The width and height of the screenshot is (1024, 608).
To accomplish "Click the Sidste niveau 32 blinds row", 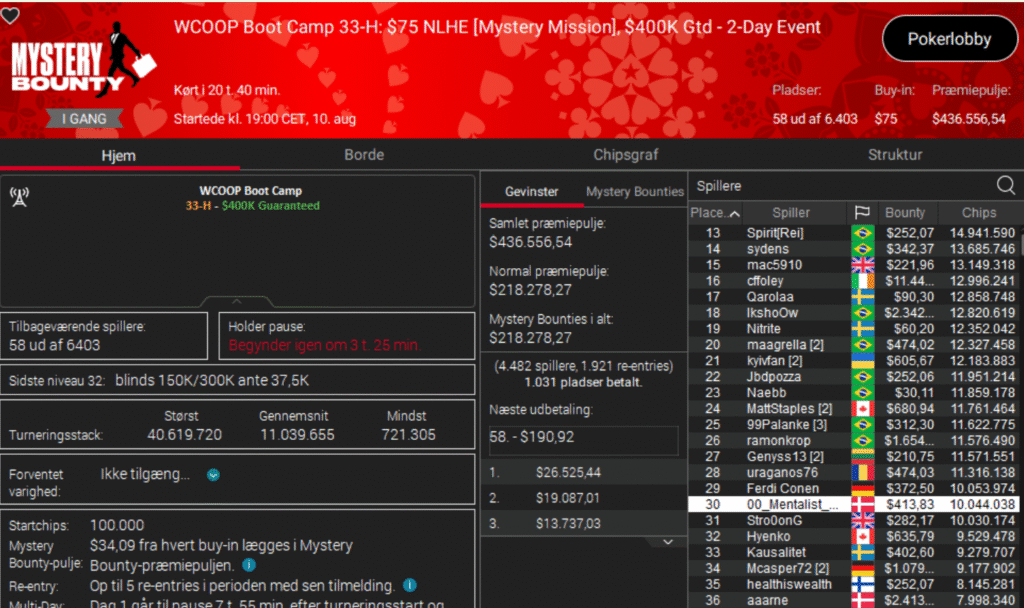I will (x=238, y=380).
